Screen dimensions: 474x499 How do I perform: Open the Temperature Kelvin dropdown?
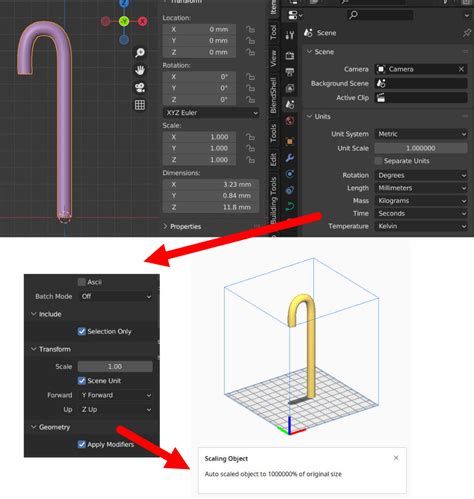click(421, 226)
